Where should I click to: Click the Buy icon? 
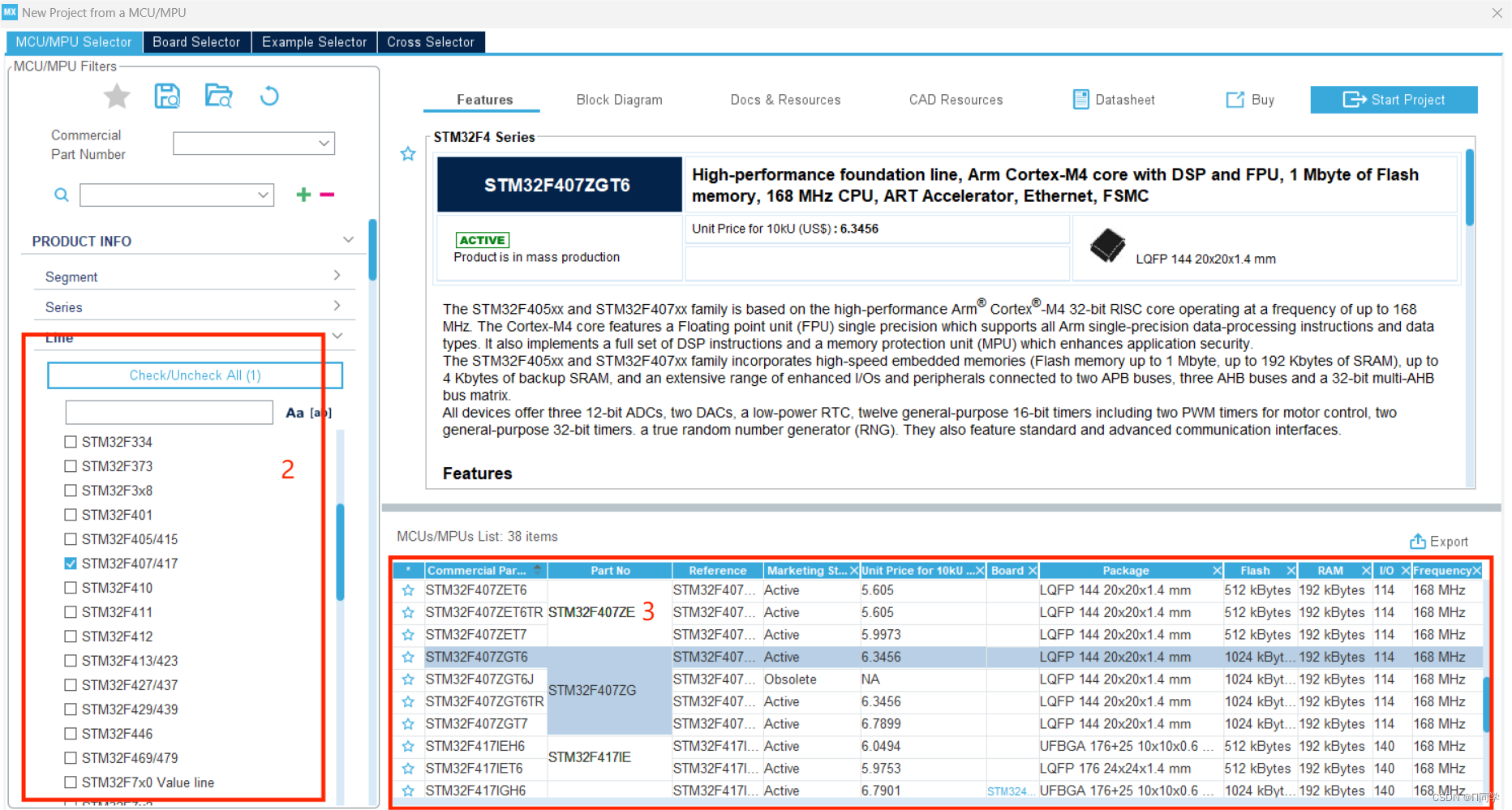(1235, 100)
